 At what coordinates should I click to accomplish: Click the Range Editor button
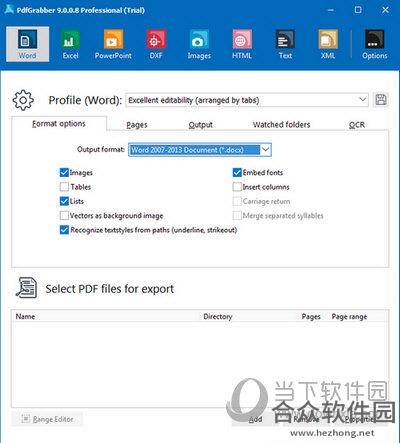point(47,419)
